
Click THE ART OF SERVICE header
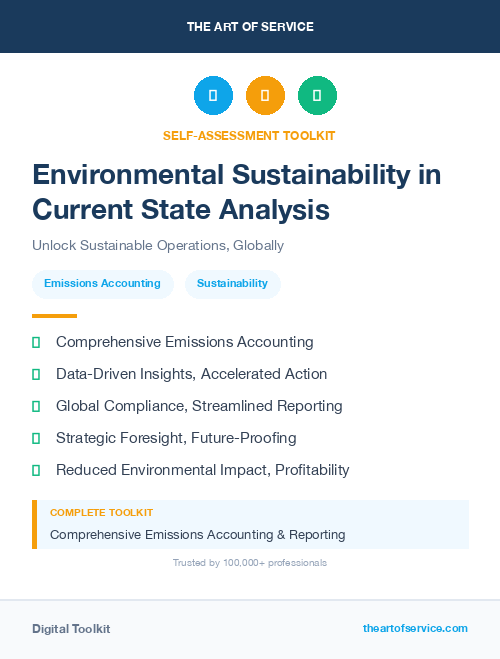250,26
